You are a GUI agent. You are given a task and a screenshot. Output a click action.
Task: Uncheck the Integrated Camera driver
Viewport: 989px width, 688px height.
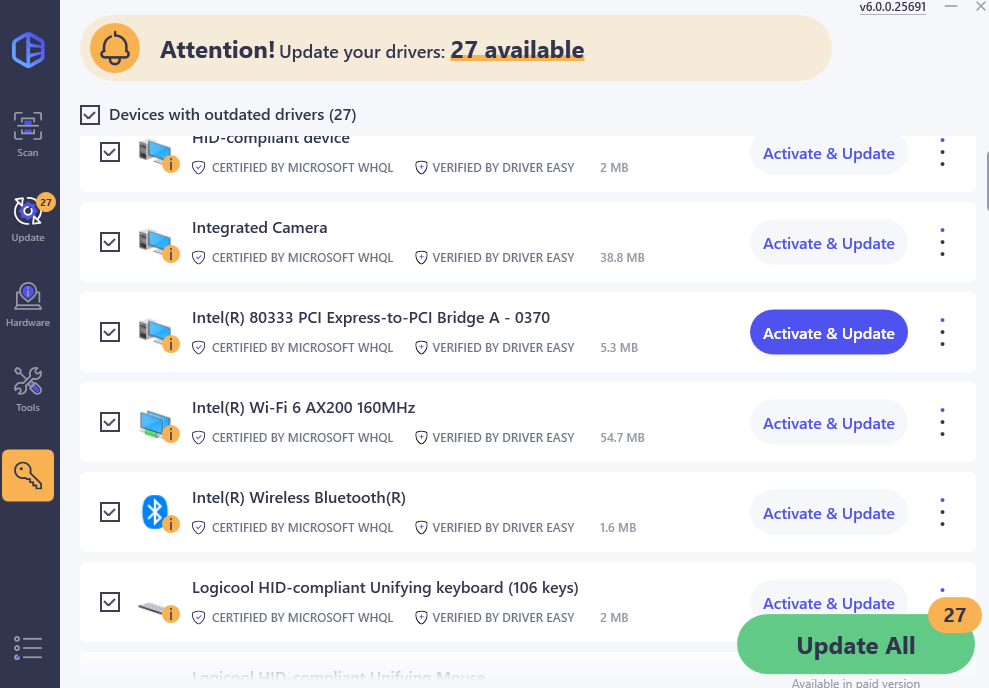tap(110, 242)
